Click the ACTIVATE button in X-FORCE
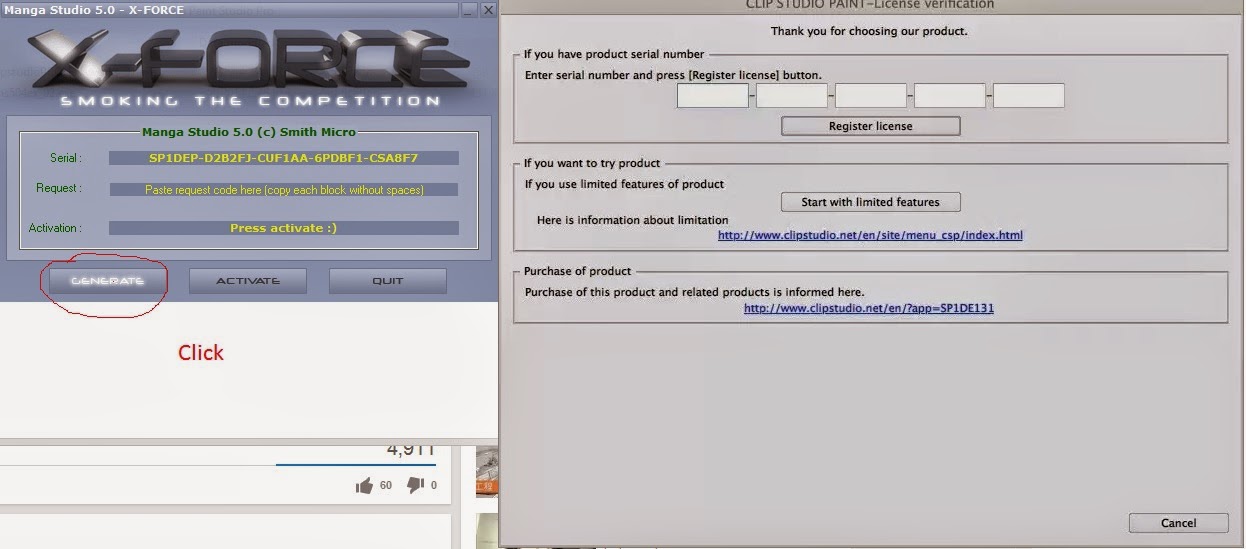The image size is (1246, 549). click(x=248, y=281)
